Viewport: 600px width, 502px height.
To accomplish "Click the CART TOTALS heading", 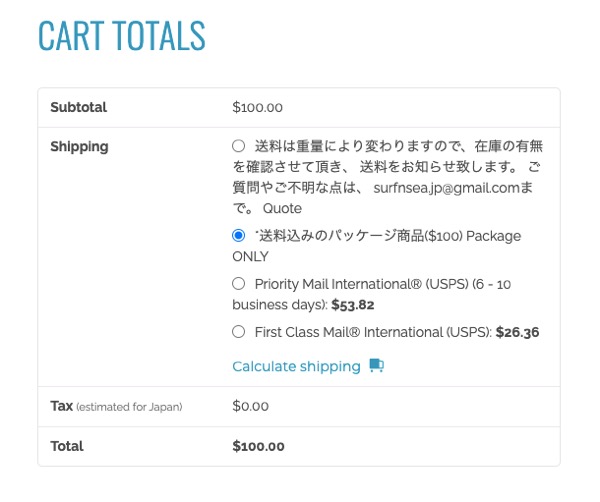I will click(122, 36).
